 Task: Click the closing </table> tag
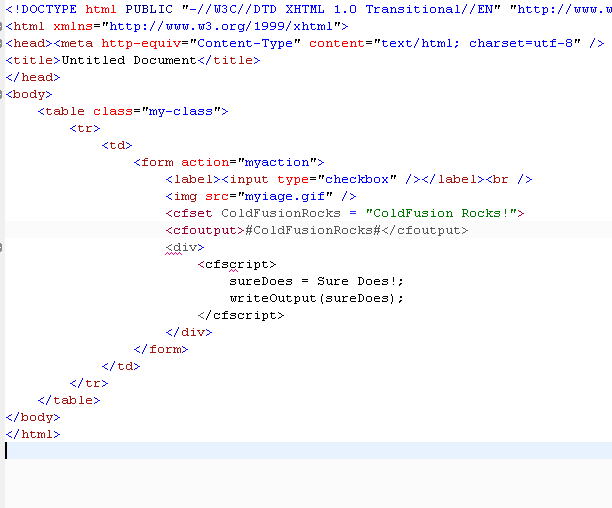click(69, 400)
